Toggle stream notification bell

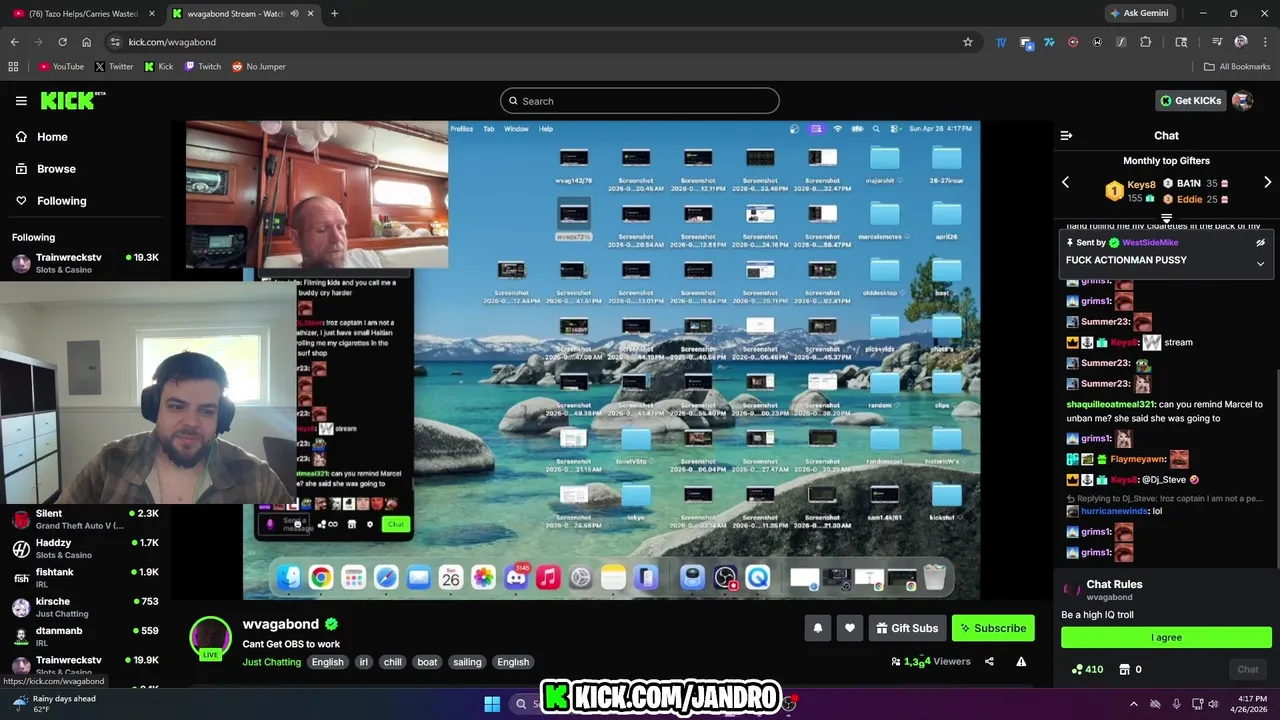click(x=817, y=628)
